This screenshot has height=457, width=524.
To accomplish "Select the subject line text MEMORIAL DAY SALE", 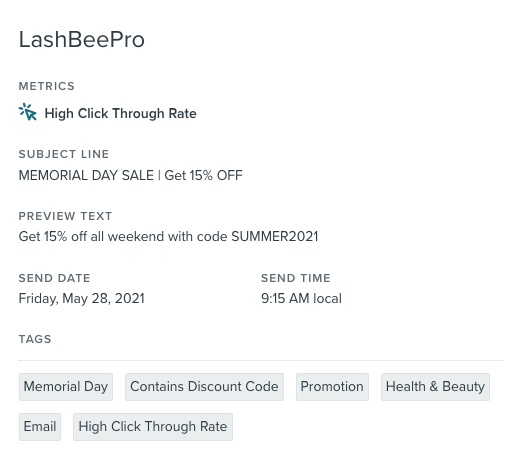I will click(86, 175).
